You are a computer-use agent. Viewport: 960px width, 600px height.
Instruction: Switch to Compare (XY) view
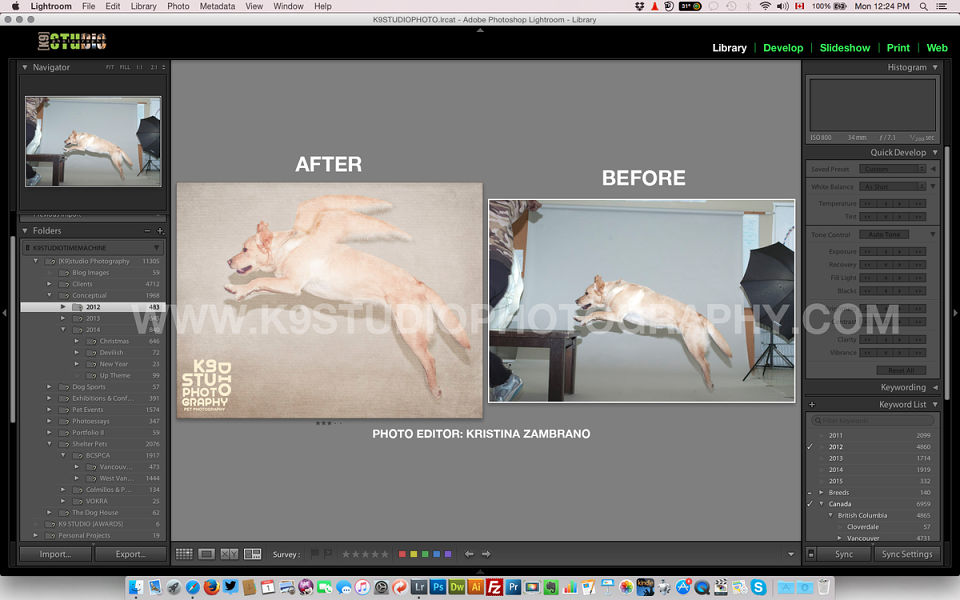229,554
